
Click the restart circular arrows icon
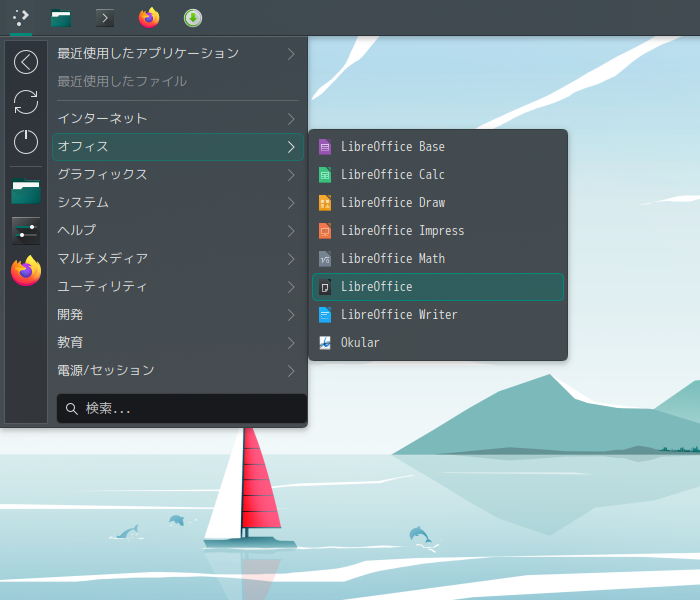tap(26, 102)
